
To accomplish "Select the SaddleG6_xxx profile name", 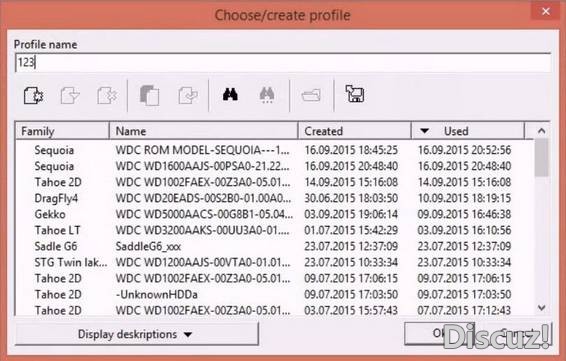I will click(x=148, y=246).
